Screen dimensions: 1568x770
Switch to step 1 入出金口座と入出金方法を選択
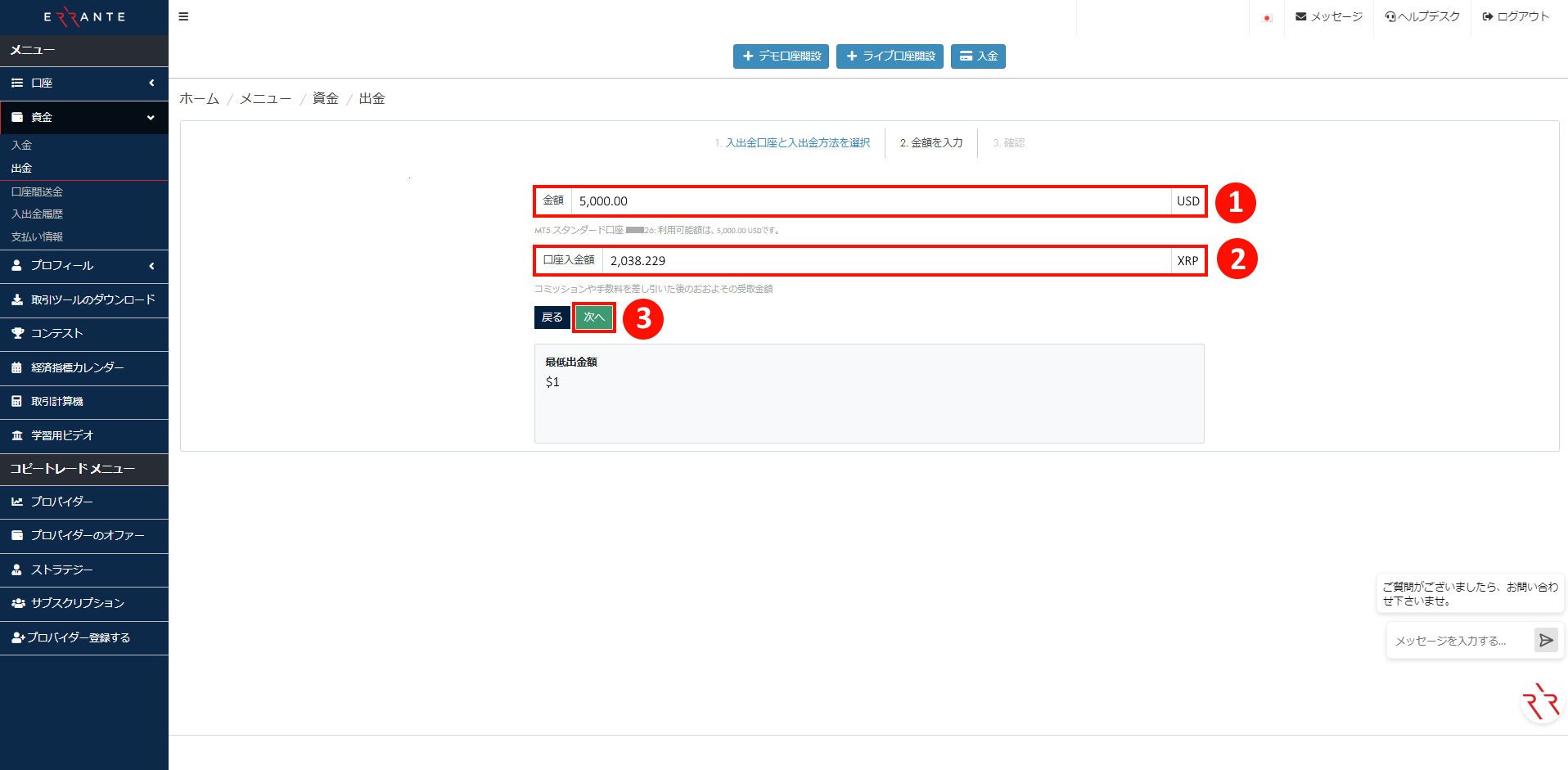pyautogui.click(x=792, y=142)
